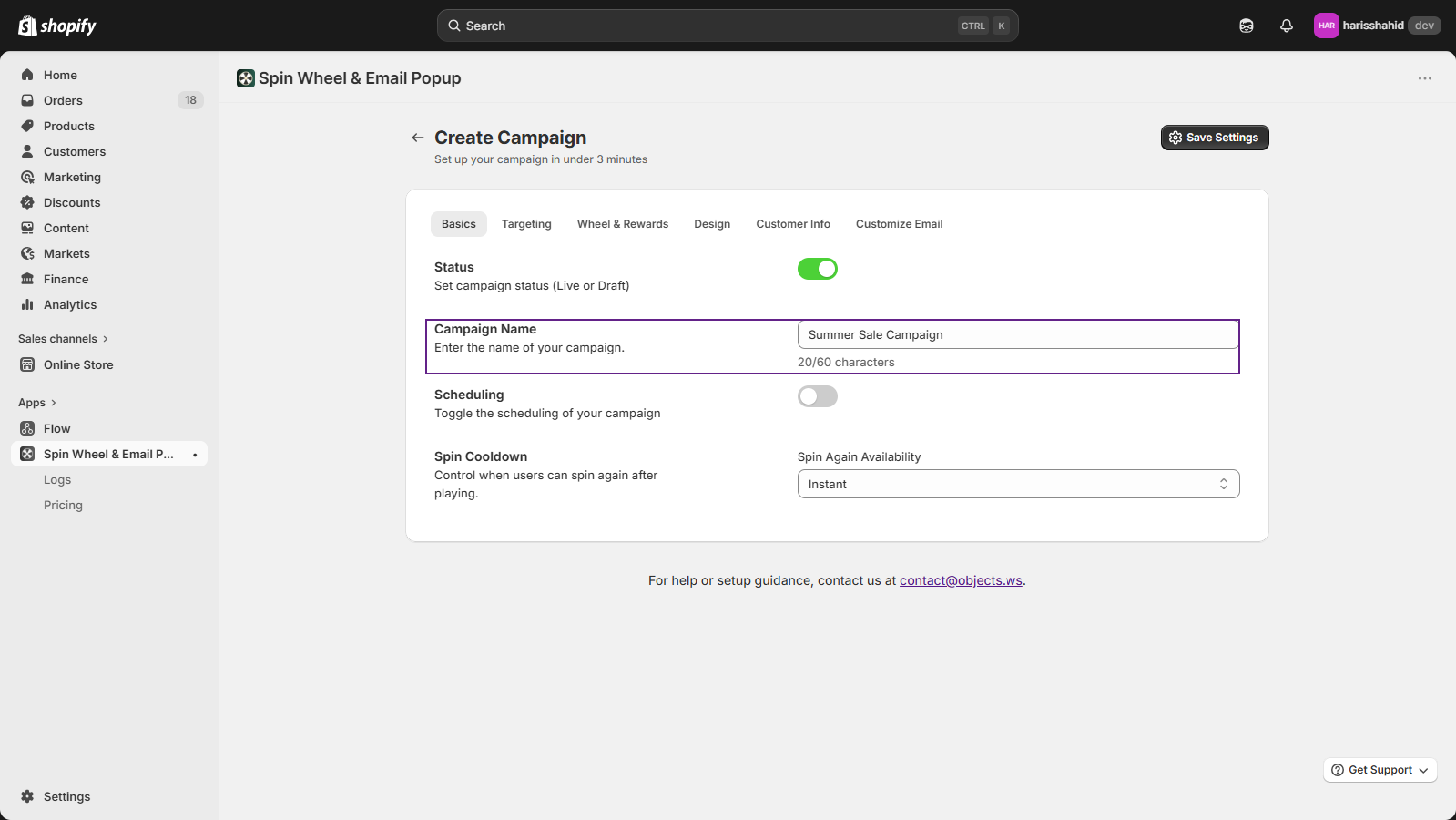
Task: Open the Online Store icon
Action: 27,364
